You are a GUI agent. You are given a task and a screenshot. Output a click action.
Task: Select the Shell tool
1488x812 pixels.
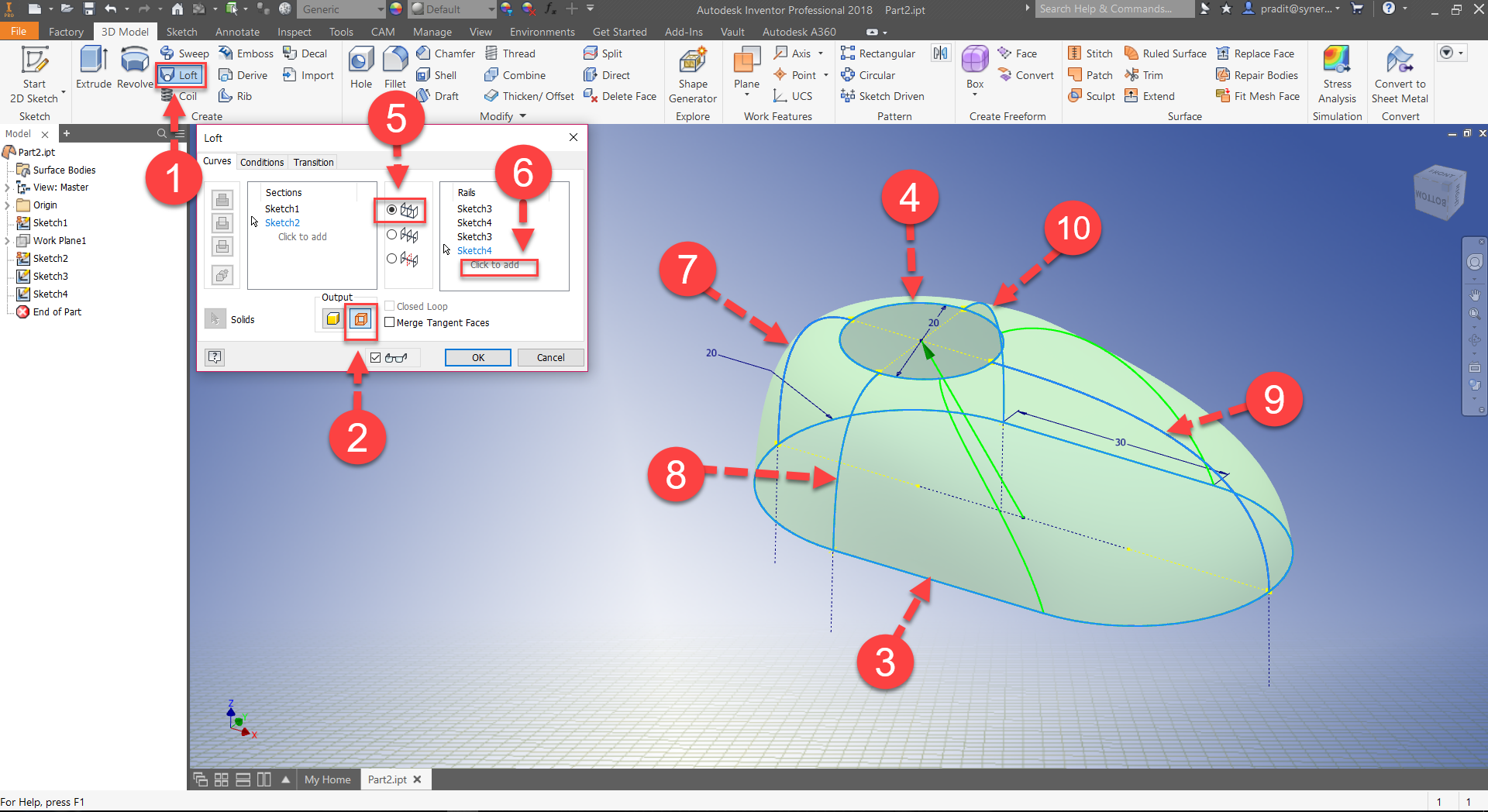(436, 74)
